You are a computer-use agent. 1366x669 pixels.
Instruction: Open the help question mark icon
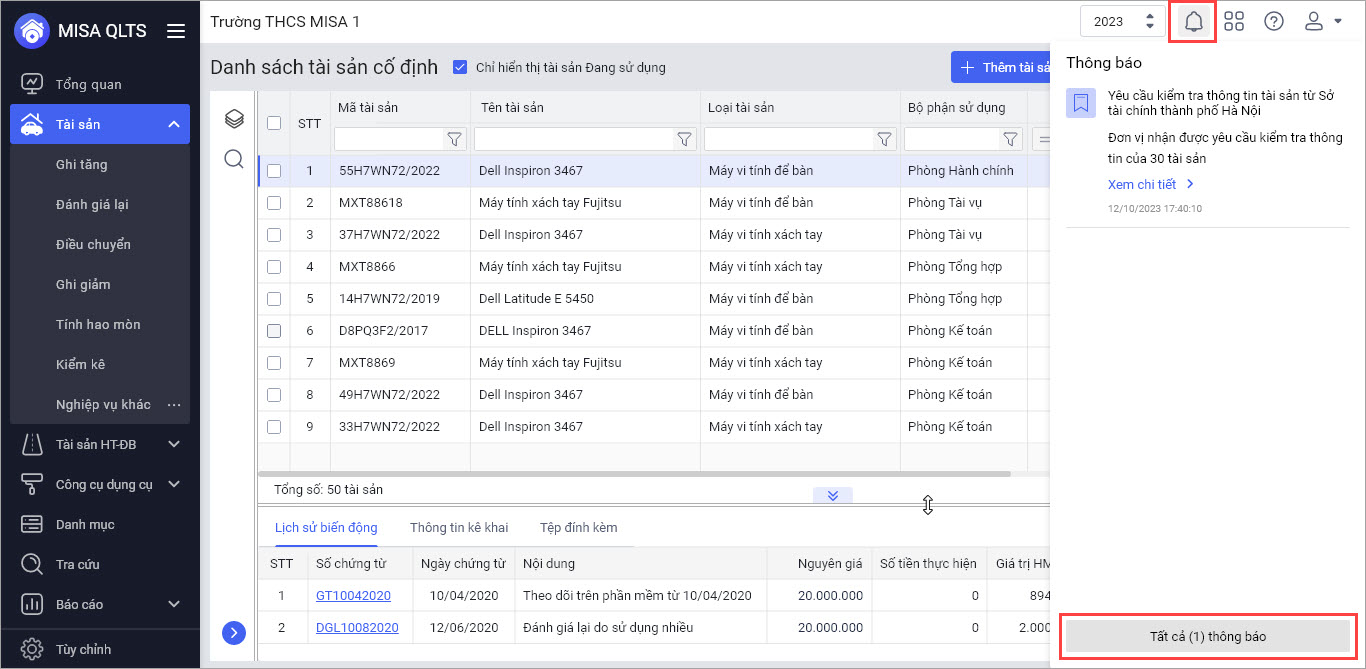tap(1274, 21)
